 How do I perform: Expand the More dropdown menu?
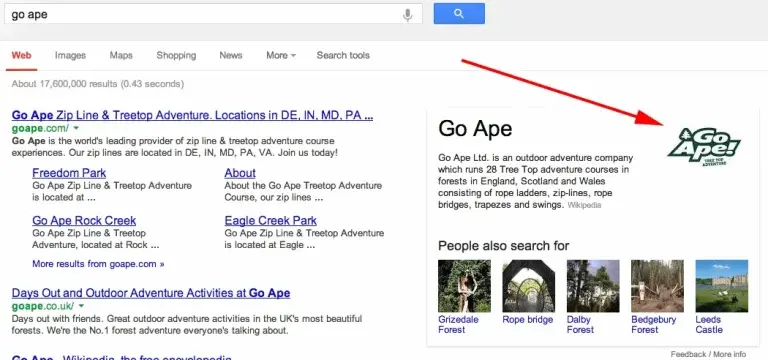pyautogui.click(x=281, y=55)
